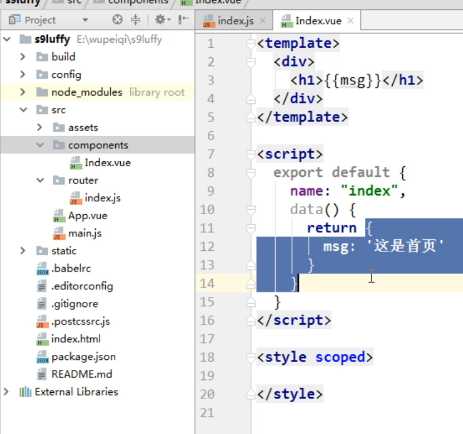Image resolution: width=463 pixels, height=434 pixels.
Task: Click the .postcssrc.js file icon
Action: 43,322
